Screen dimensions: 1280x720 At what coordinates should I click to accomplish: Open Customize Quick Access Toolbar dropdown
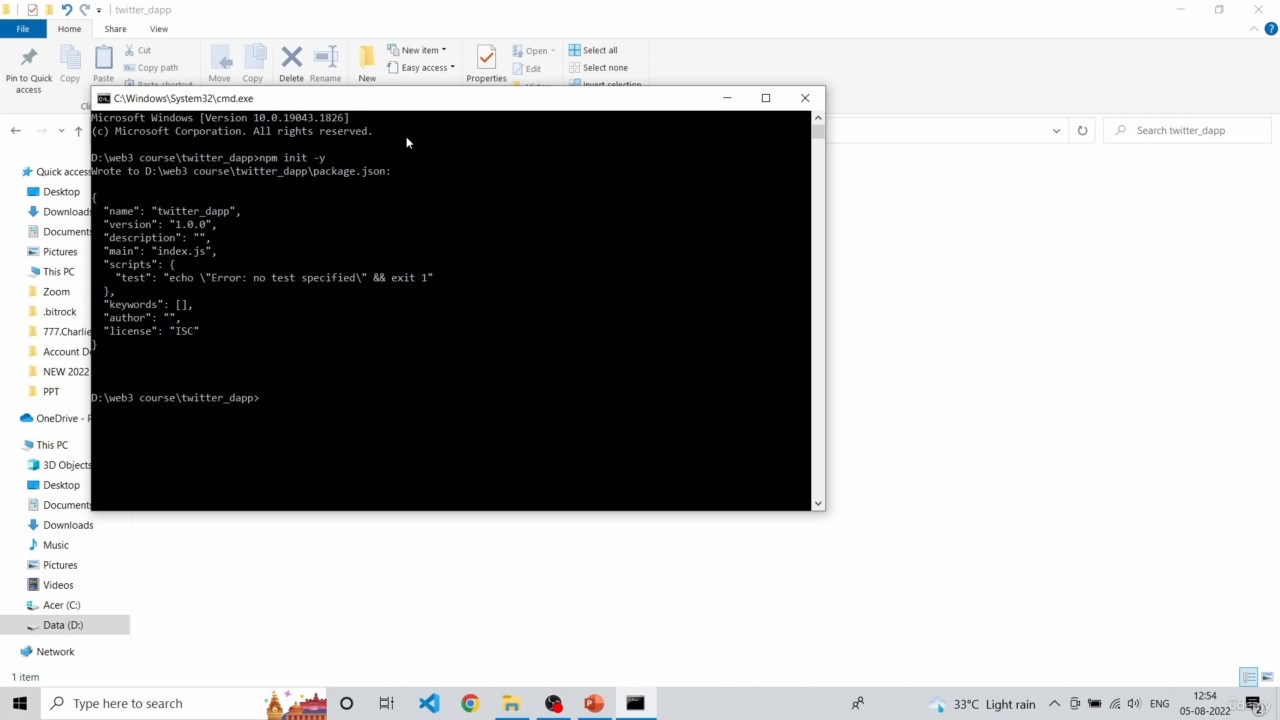pyautogui.click(x=99, y=10)
